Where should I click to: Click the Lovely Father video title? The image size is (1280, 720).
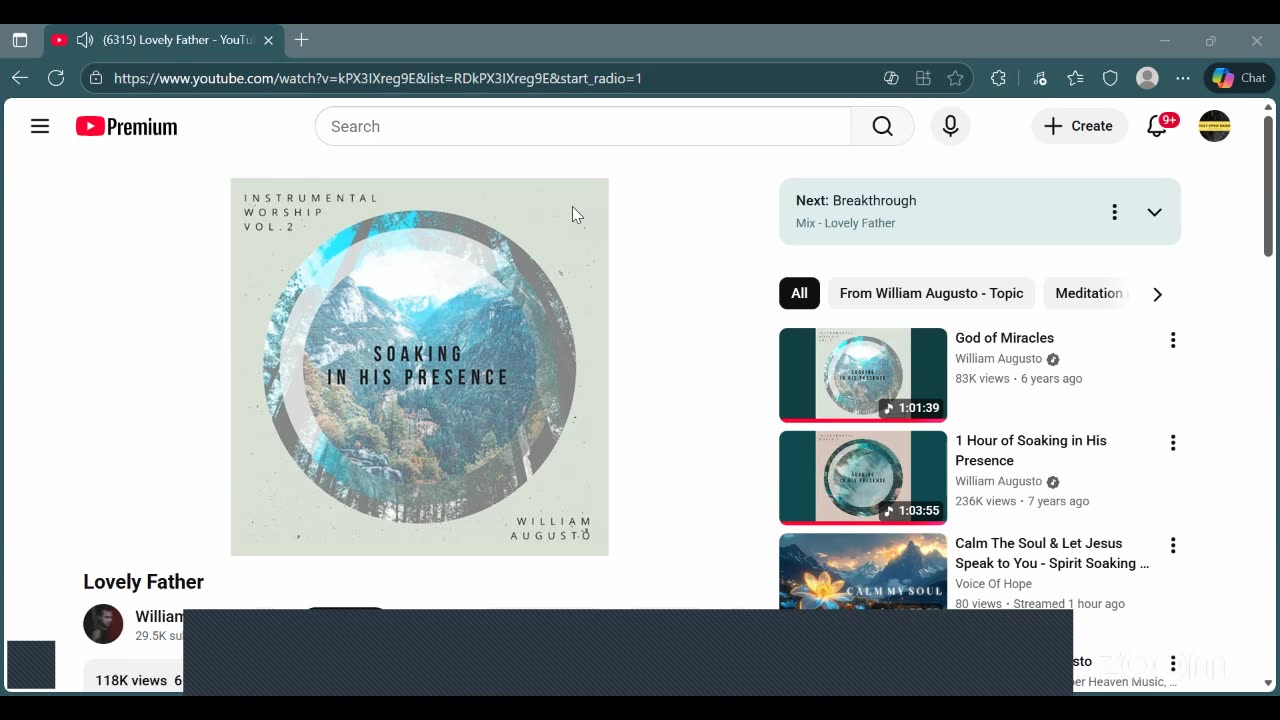tap(143, 582)
